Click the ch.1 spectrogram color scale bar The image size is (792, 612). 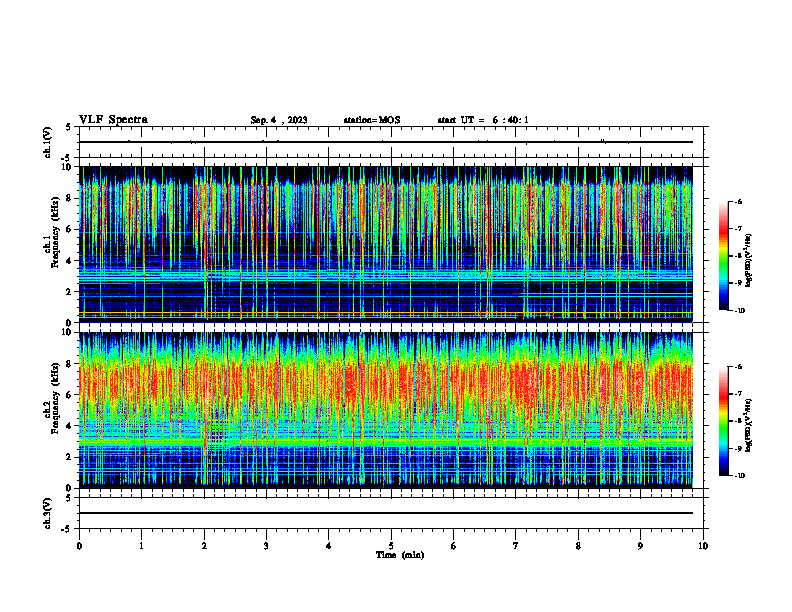(723, 256)
